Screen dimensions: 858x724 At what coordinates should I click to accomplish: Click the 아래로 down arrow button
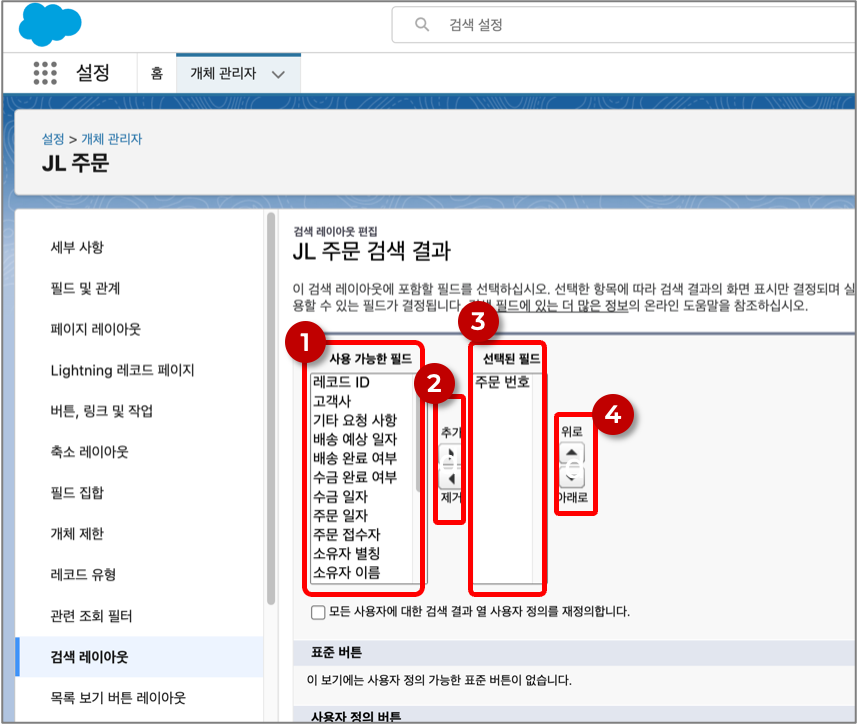point(572,477)
